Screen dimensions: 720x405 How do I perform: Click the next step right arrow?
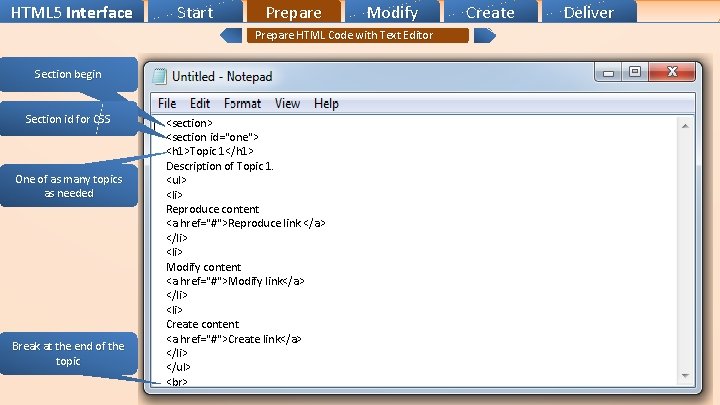(485, 35)
